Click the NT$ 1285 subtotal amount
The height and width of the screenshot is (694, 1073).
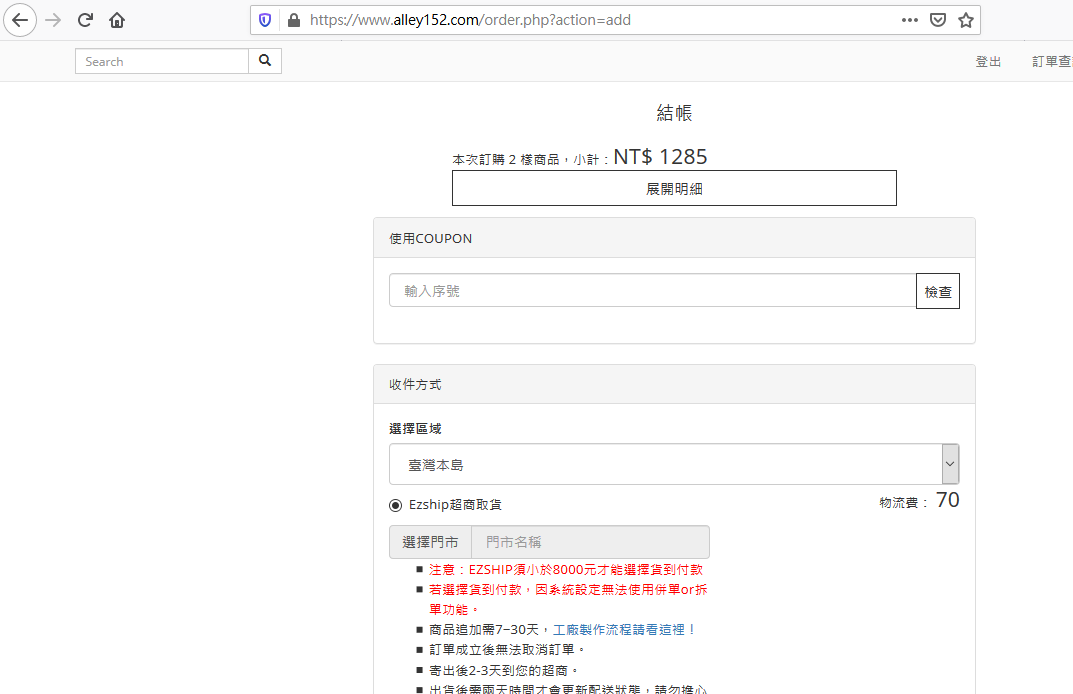click(x=660, y=157)
